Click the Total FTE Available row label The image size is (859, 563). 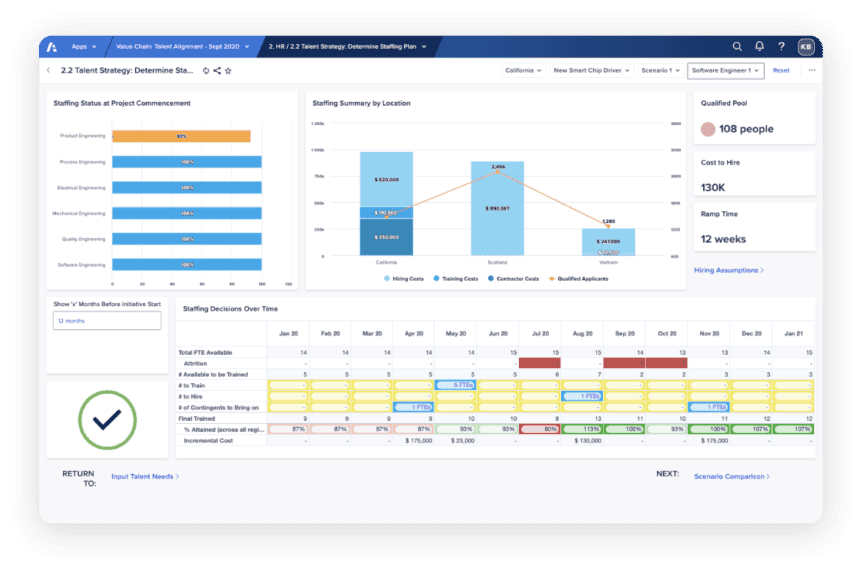pos(205,353)
